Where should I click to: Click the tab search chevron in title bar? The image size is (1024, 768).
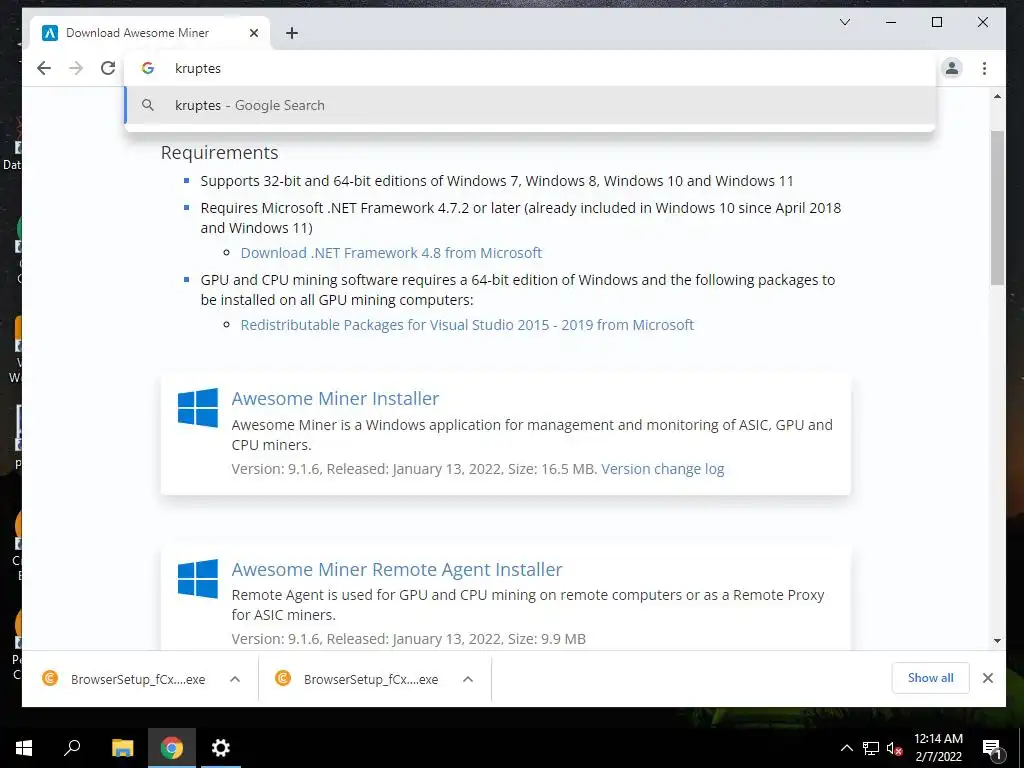pyautogui.click(x=844, y=22)
